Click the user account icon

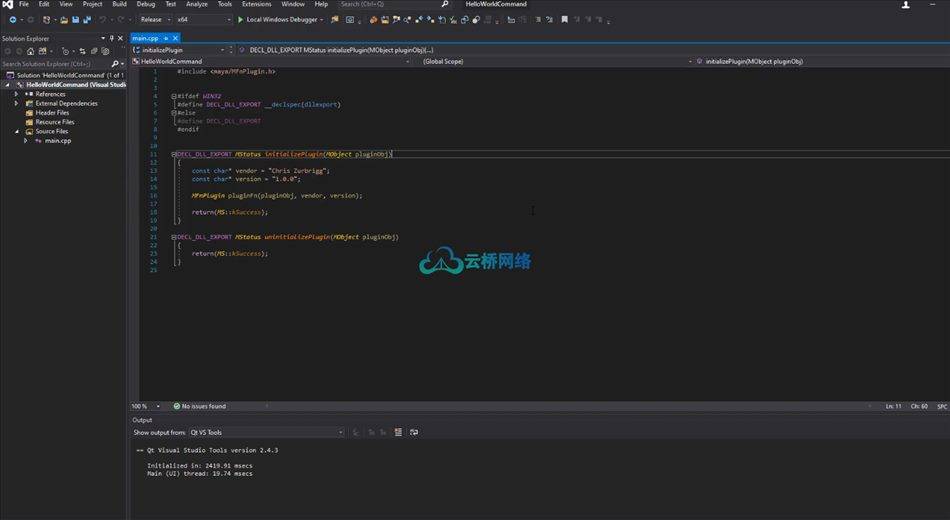pyautogui.click(x=906, y=4)
